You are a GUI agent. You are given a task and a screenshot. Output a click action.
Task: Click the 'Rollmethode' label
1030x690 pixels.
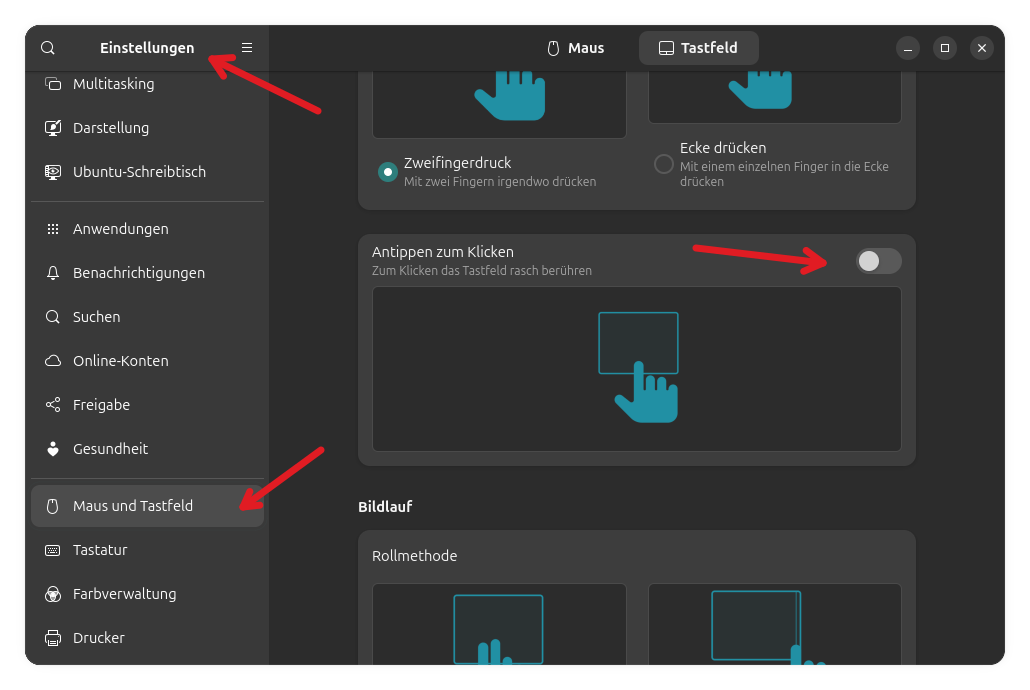[x=414, y=556]
